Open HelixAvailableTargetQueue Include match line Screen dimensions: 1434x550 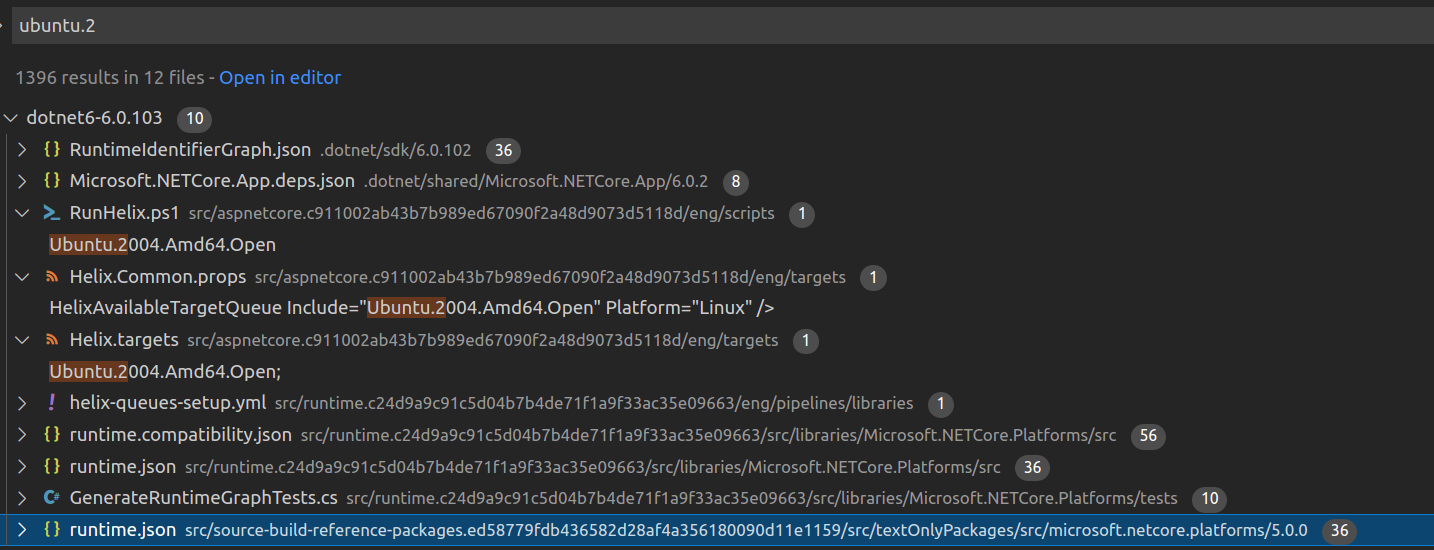[x=411, y=308]
